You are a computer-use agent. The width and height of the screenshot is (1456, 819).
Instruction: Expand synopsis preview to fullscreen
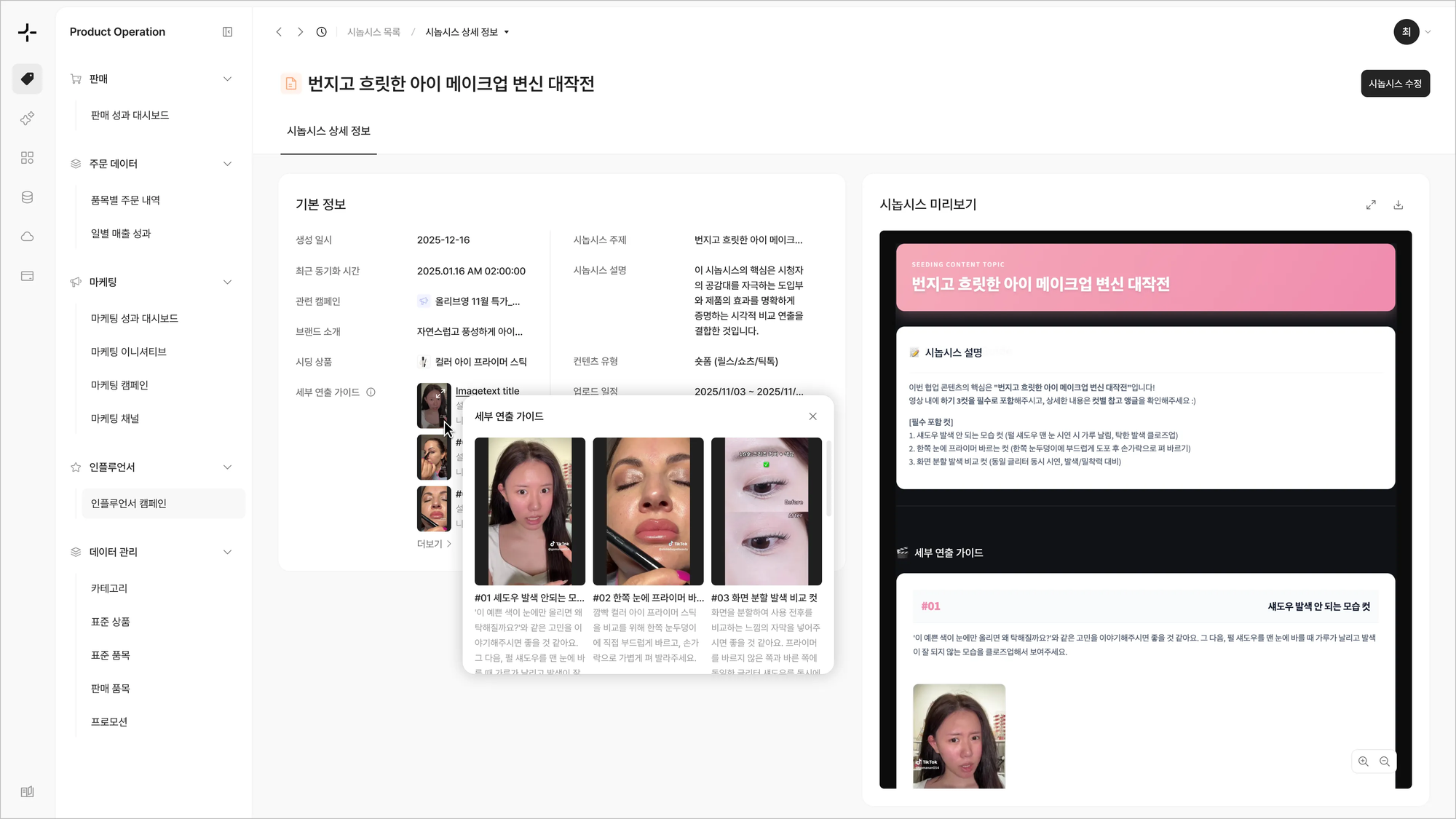pos(1371,205)
